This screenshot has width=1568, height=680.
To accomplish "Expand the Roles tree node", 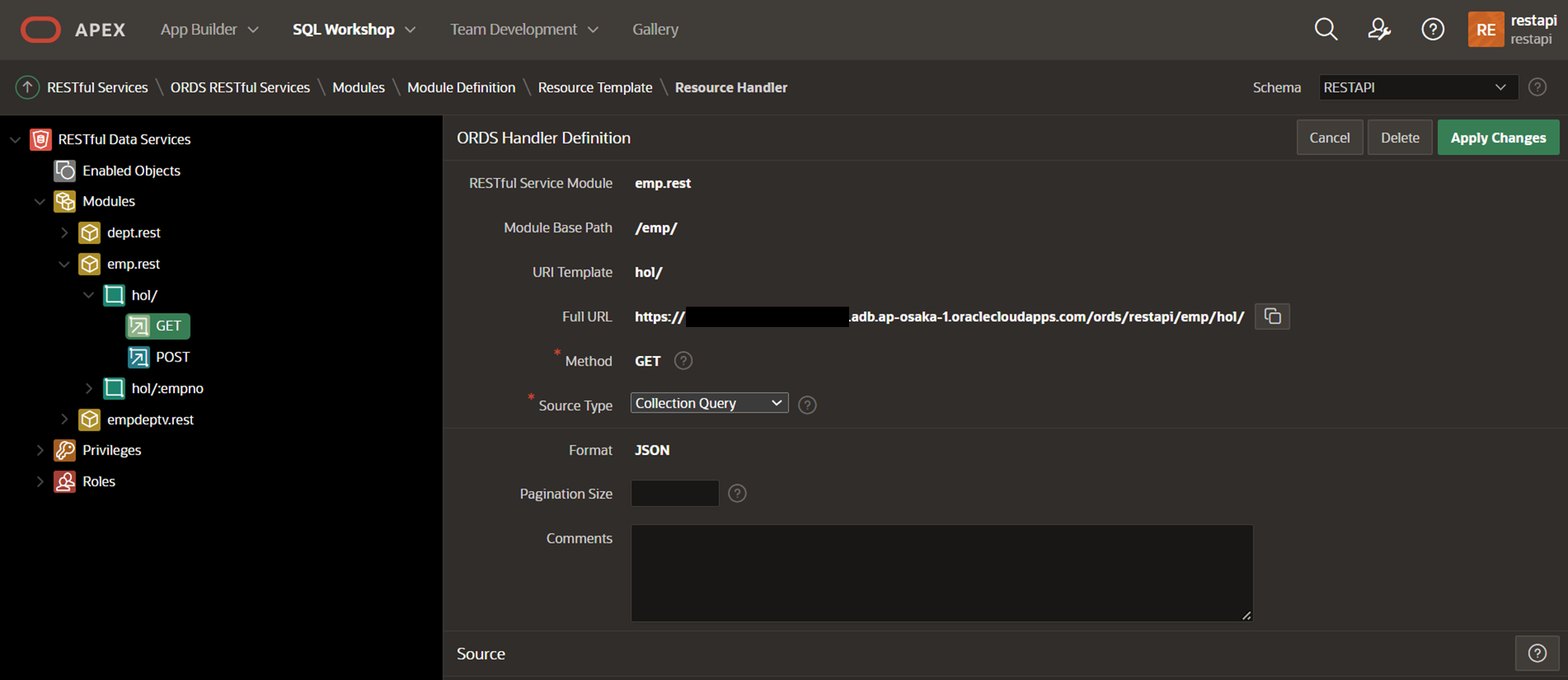I will (40, 482).
